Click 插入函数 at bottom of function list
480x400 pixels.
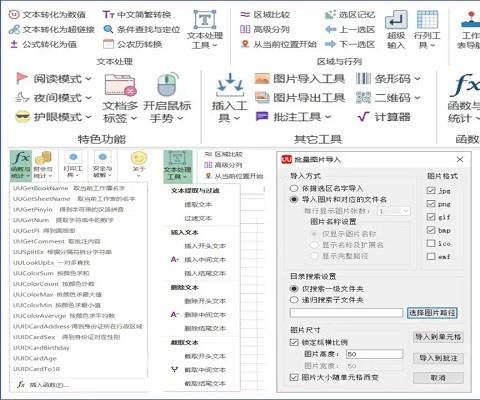point(43,385)
